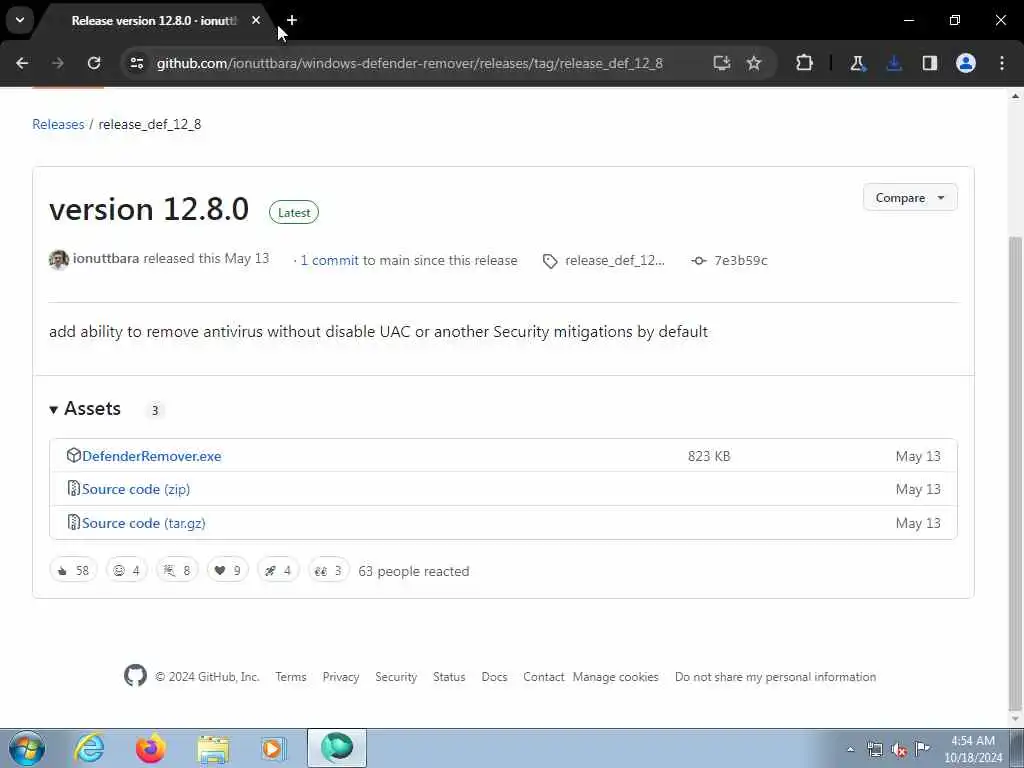Go back to the previous page
The image size is (1024, 768).
pyautogui.click(x=22, y=63)
